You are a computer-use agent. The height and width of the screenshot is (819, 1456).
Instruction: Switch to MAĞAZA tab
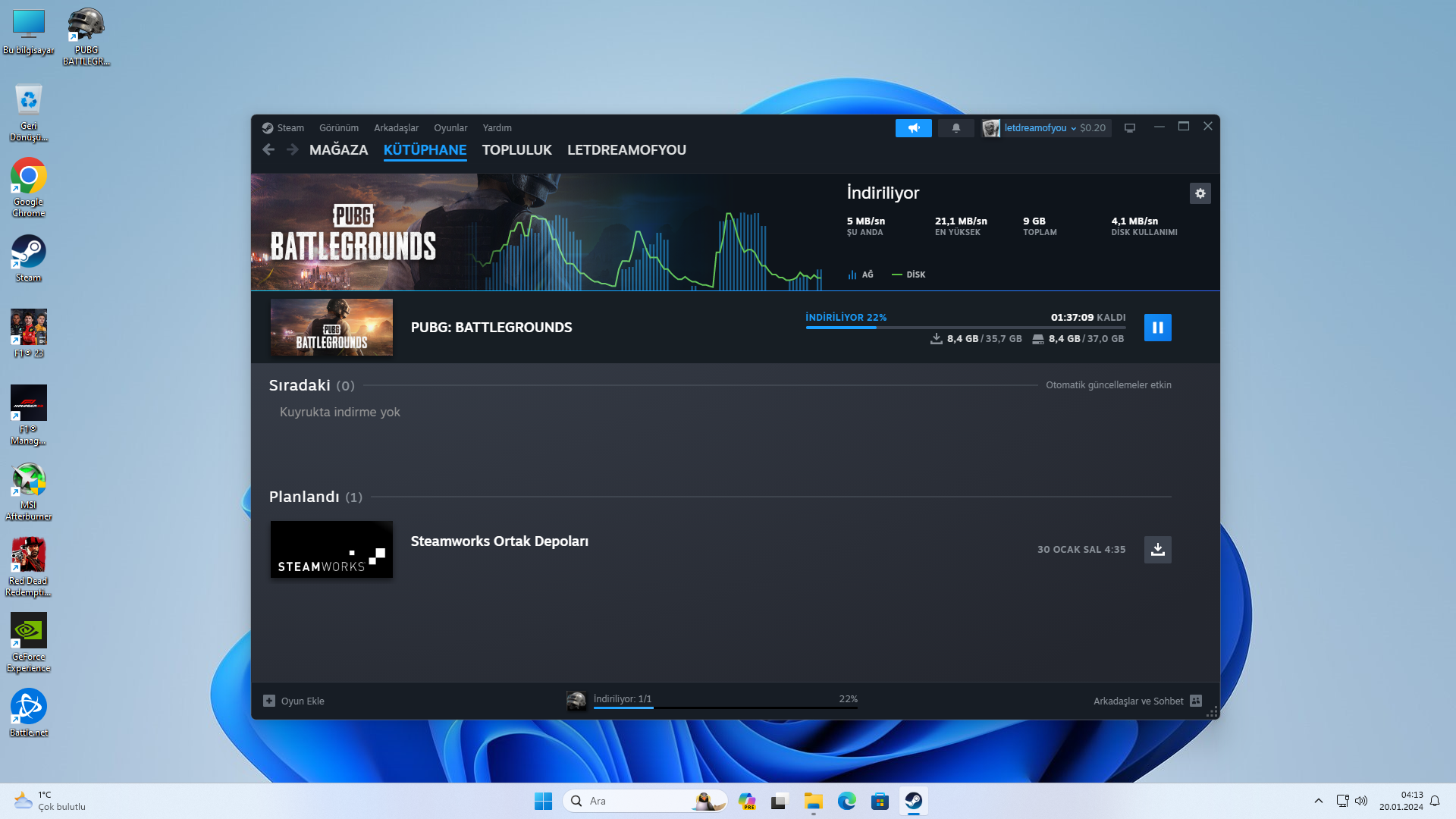(x=338, y=150)
